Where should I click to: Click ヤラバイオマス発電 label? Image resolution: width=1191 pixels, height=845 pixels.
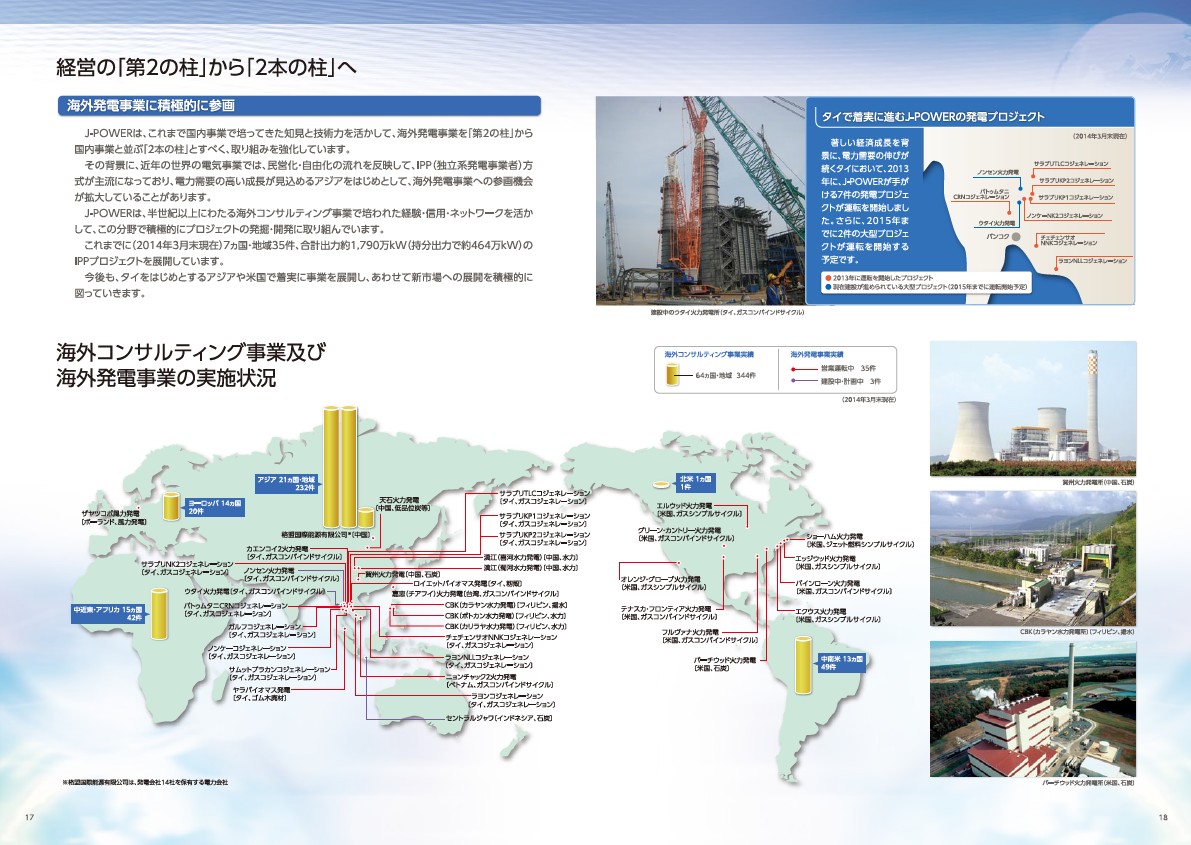pos(261,694)
